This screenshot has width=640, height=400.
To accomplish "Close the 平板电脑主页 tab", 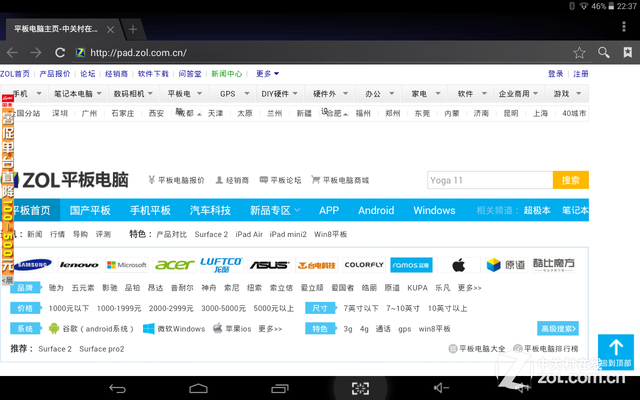I will coord(110,29).
